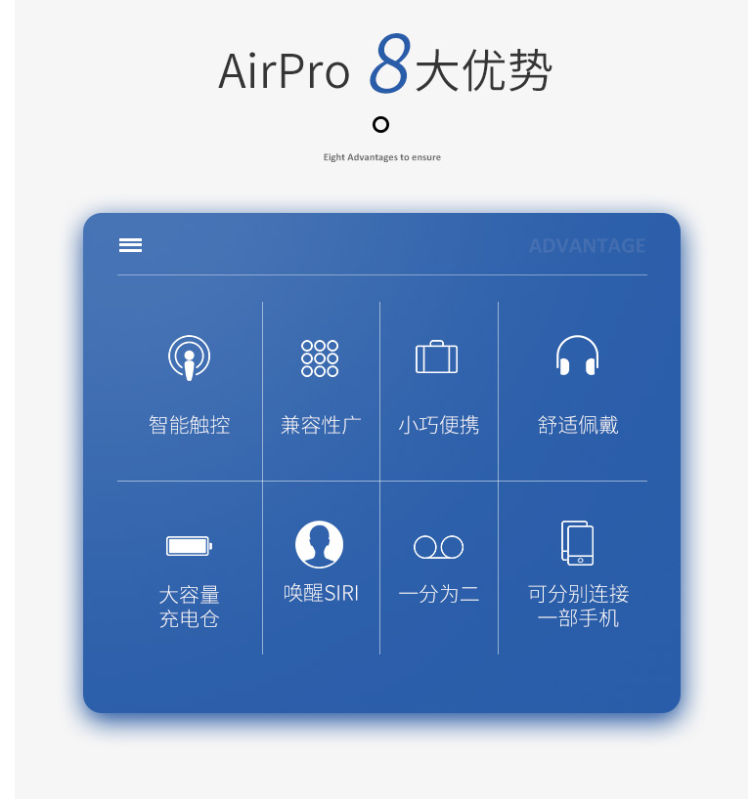This screenshot has width=750, height=799.
Task: Select the headphones comfort icon
Action: (577, 355)
